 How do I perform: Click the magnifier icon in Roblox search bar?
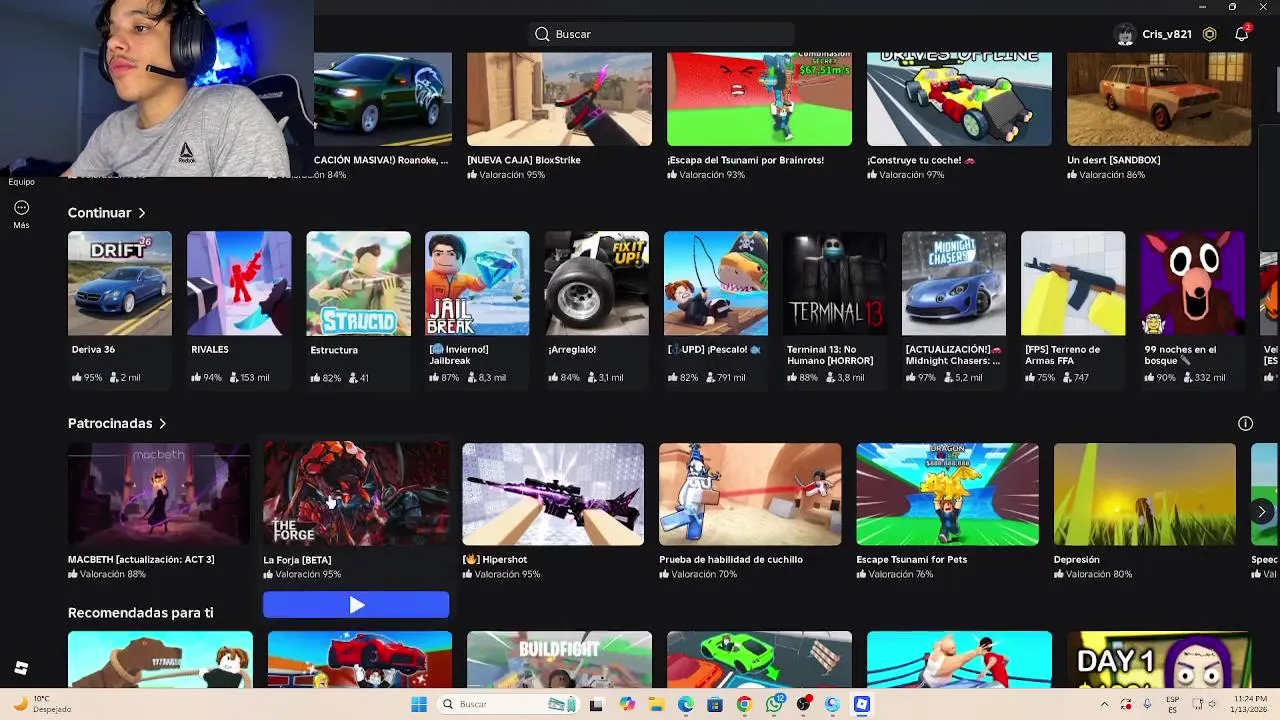(x=542, y=34)
